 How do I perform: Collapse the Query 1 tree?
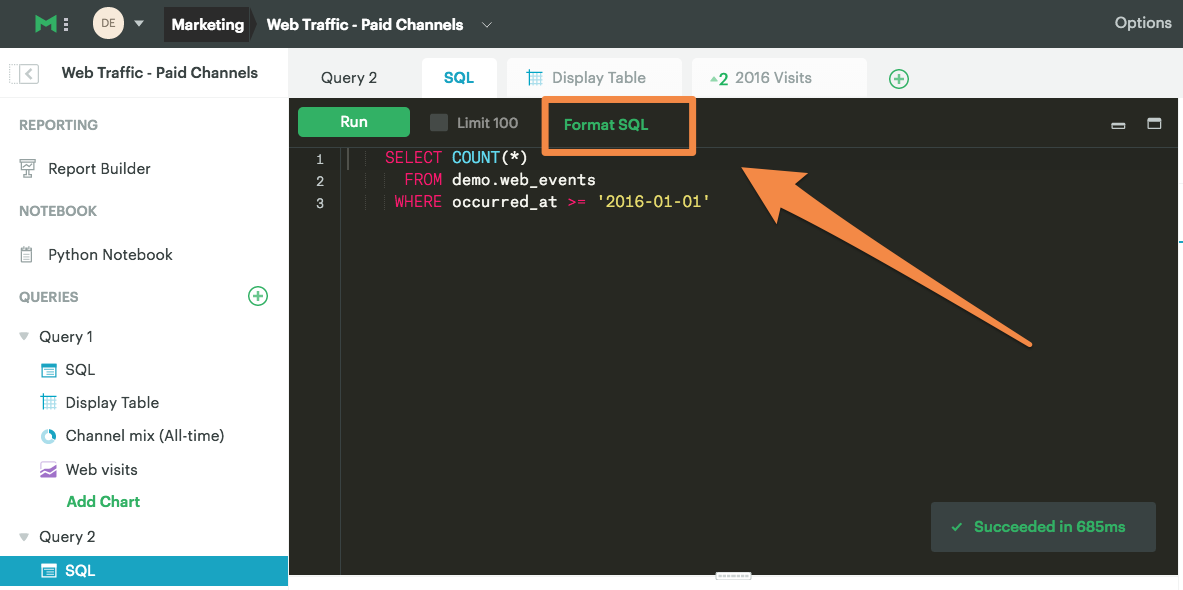coord(24,336)
